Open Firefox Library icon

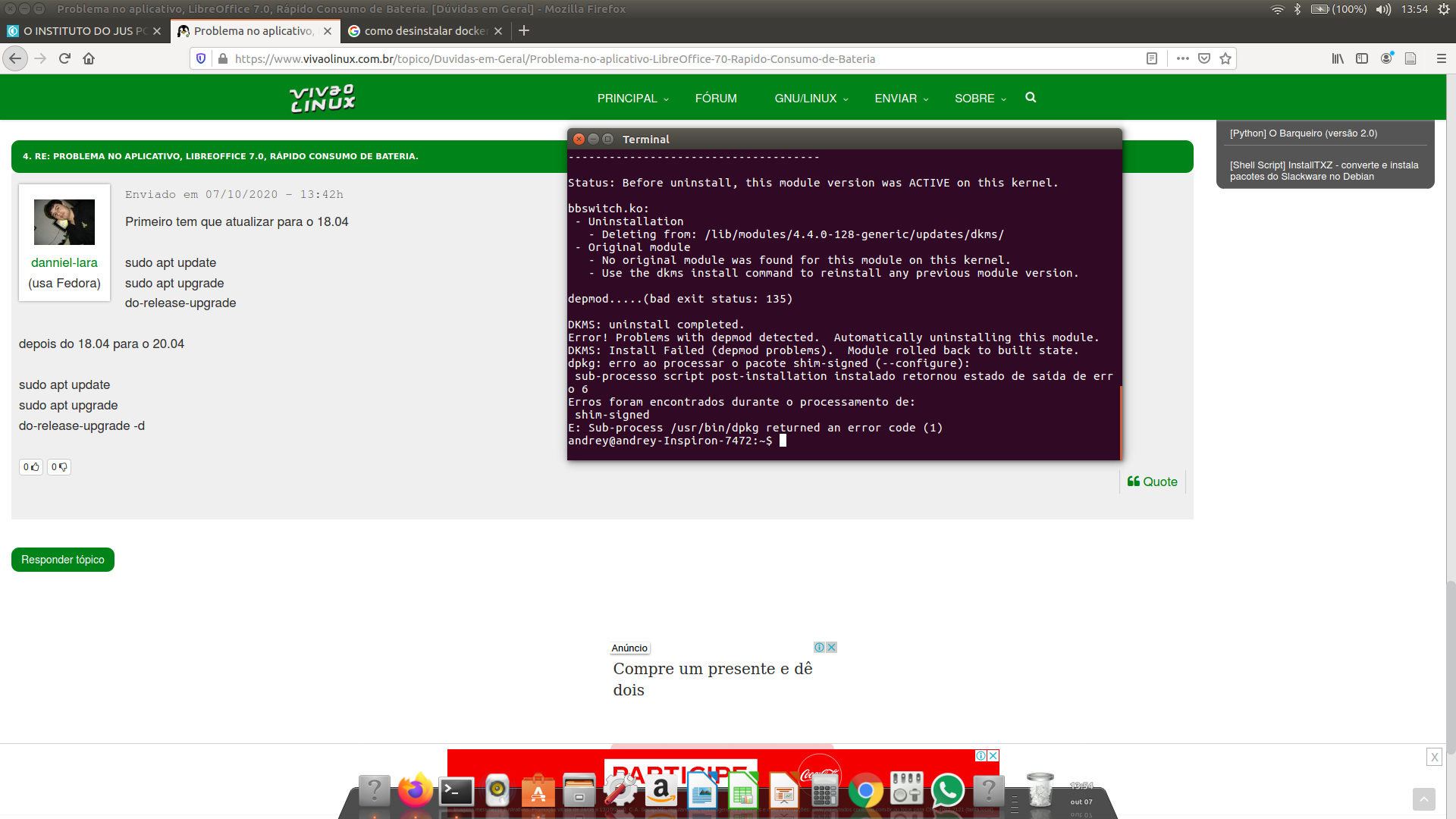tap(1338, 58)
